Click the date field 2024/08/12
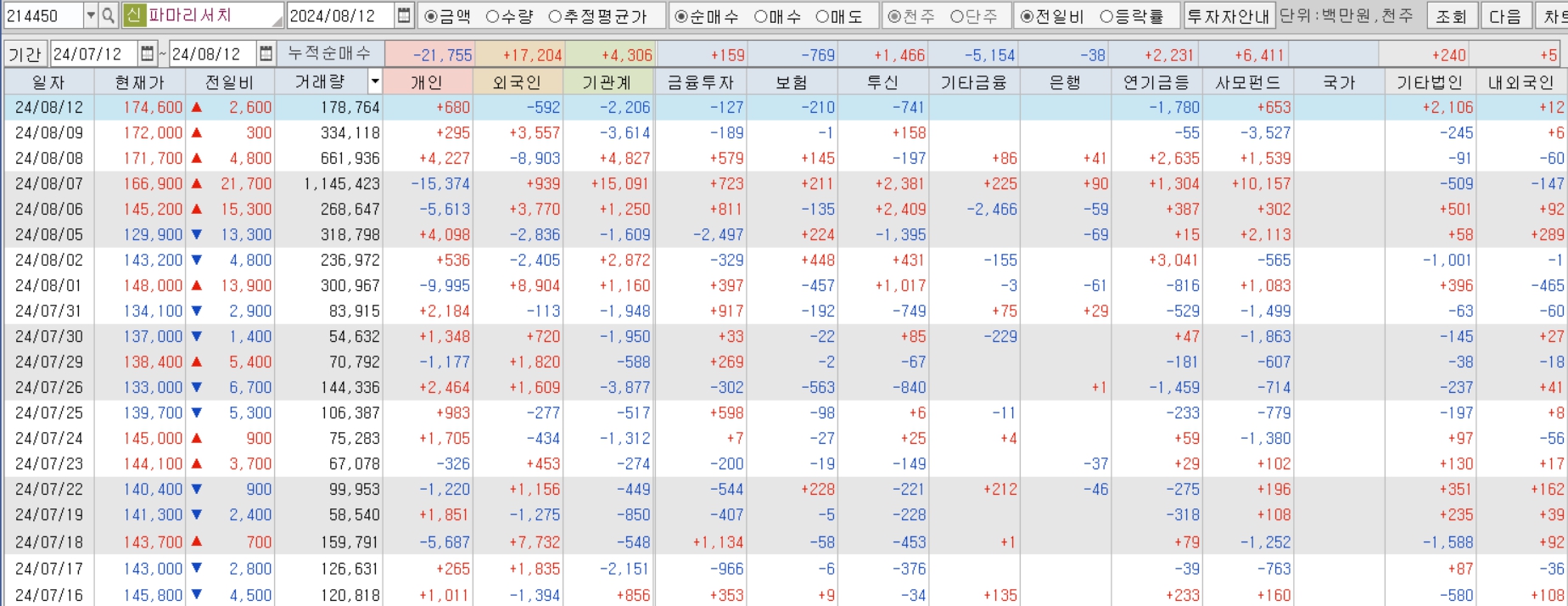 tap(341, 15)
